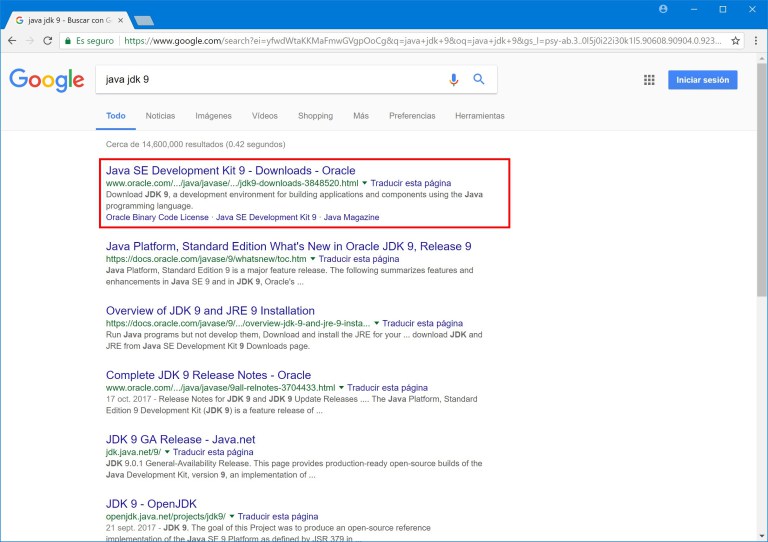Expand dropdown arrow next to jdk9-downloads URL
Screen dimensions: 768x542
365,184
